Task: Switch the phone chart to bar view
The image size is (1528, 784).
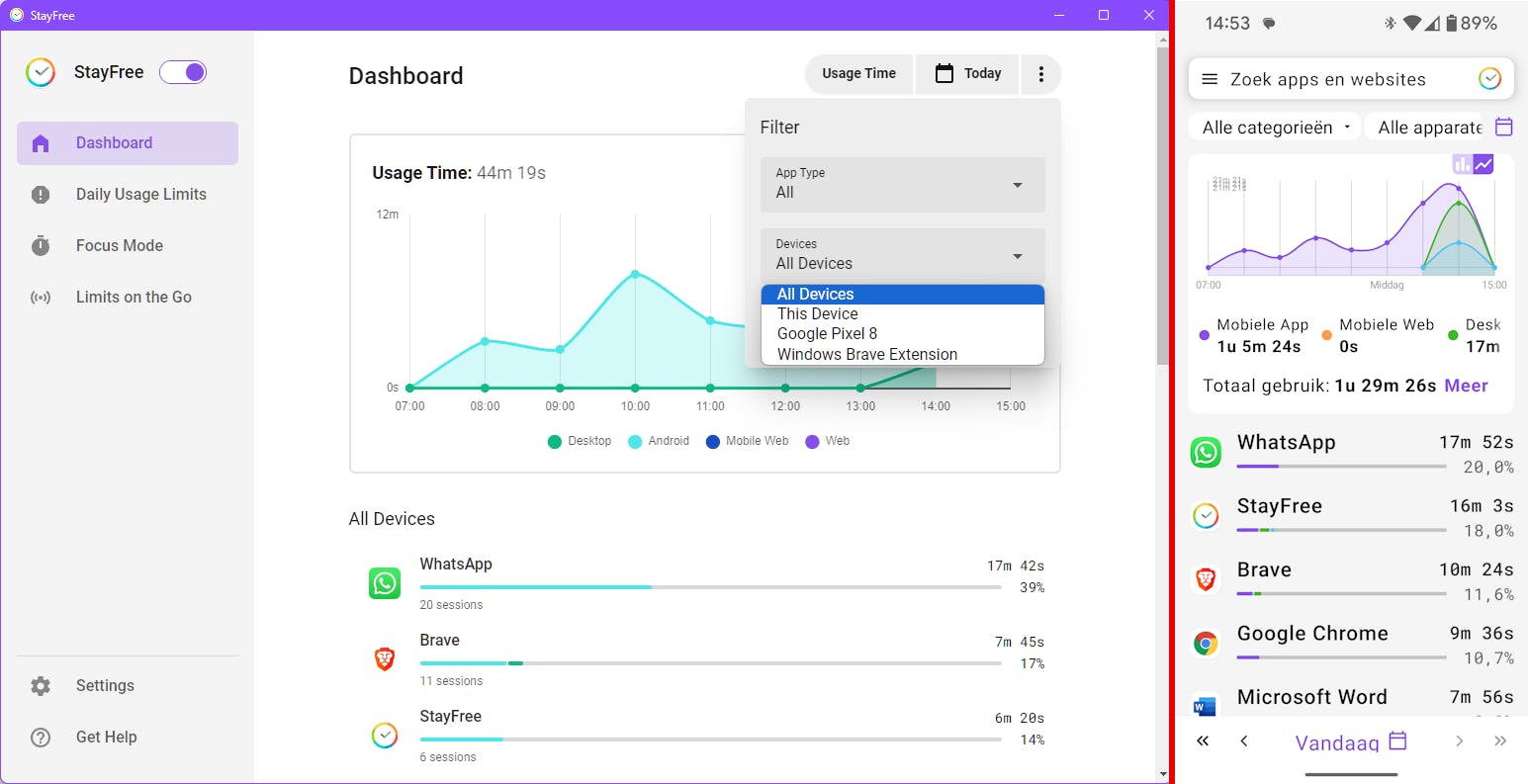Action: (1462, 164)
